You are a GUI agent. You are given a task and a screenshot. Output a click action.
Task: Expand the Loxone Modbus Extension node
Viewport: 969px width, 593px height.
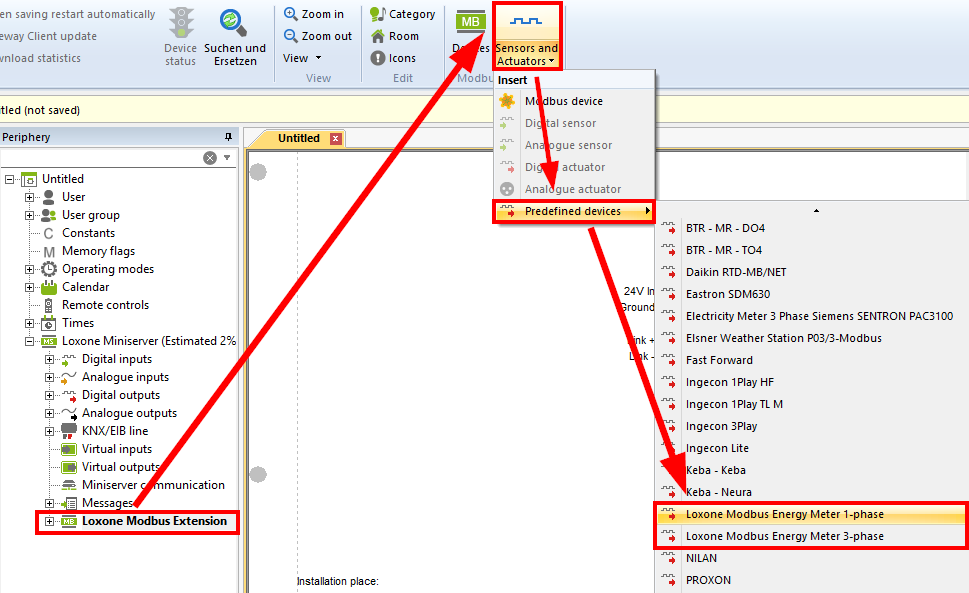coord(49,521)
